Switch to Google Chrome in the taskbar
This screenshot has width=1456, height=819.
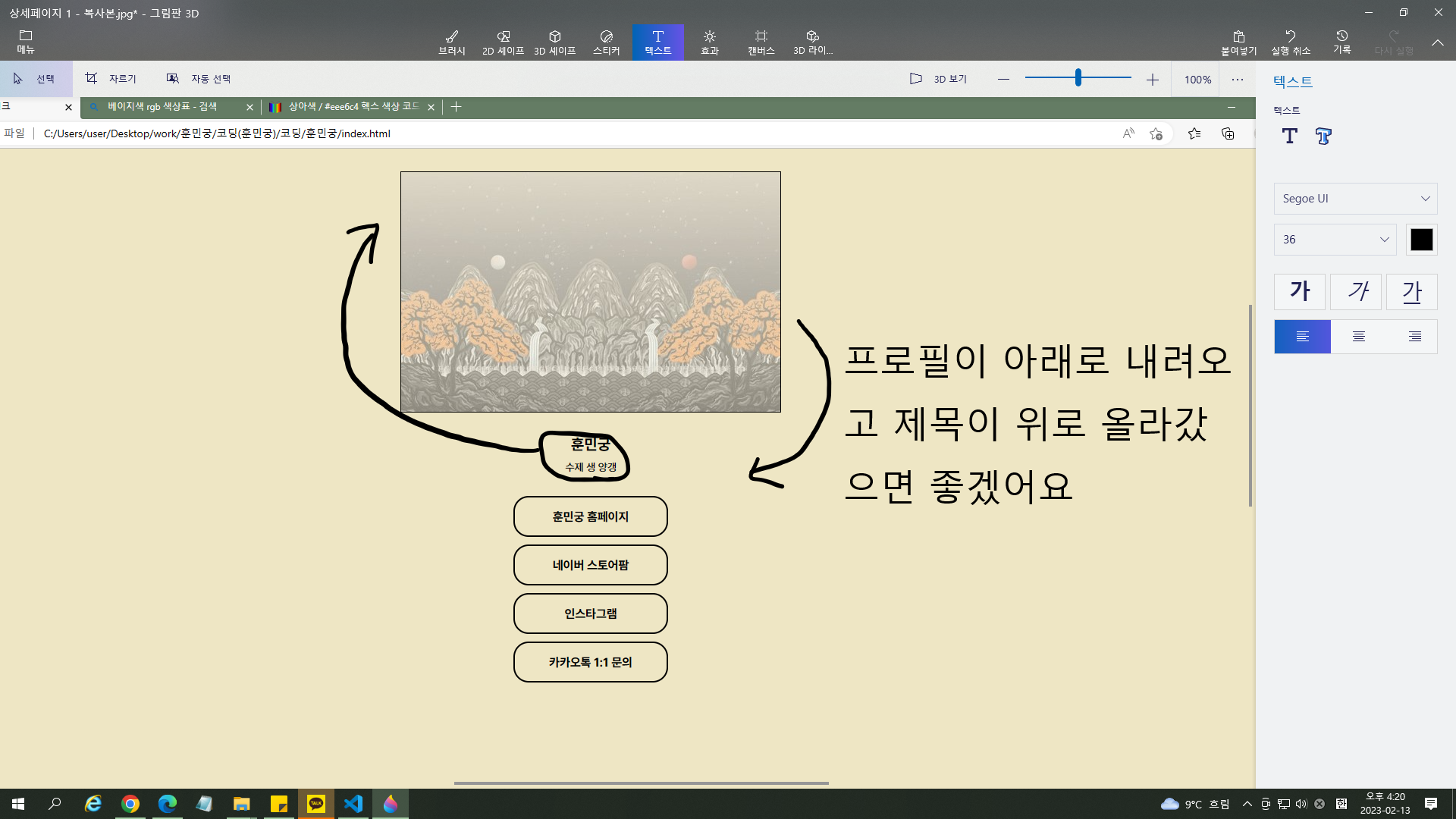click(x=130, y=804)
